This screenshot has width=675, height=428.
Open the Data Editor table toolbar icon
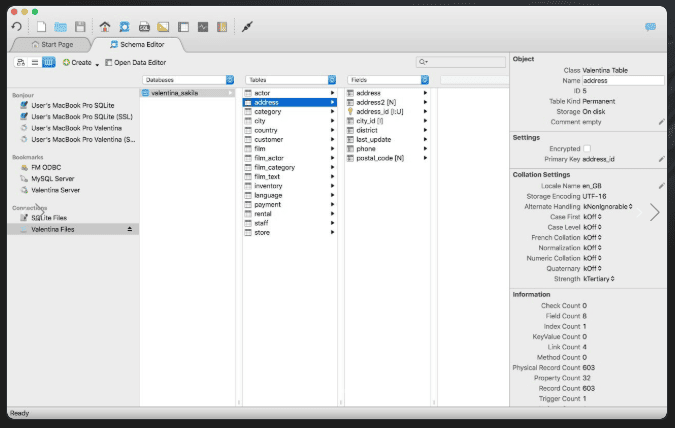coord(183,27)
